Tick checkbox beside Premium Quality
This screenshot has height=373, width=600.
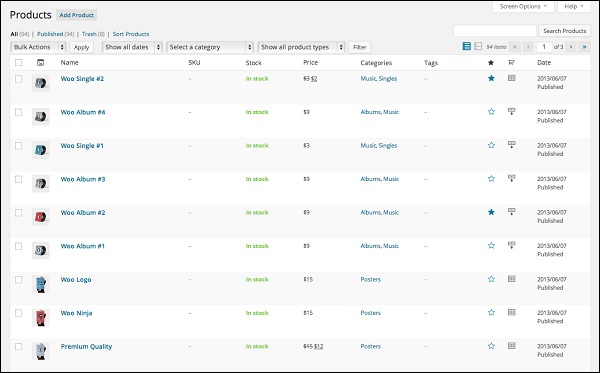pyautogui.click(x=18, y=347)
